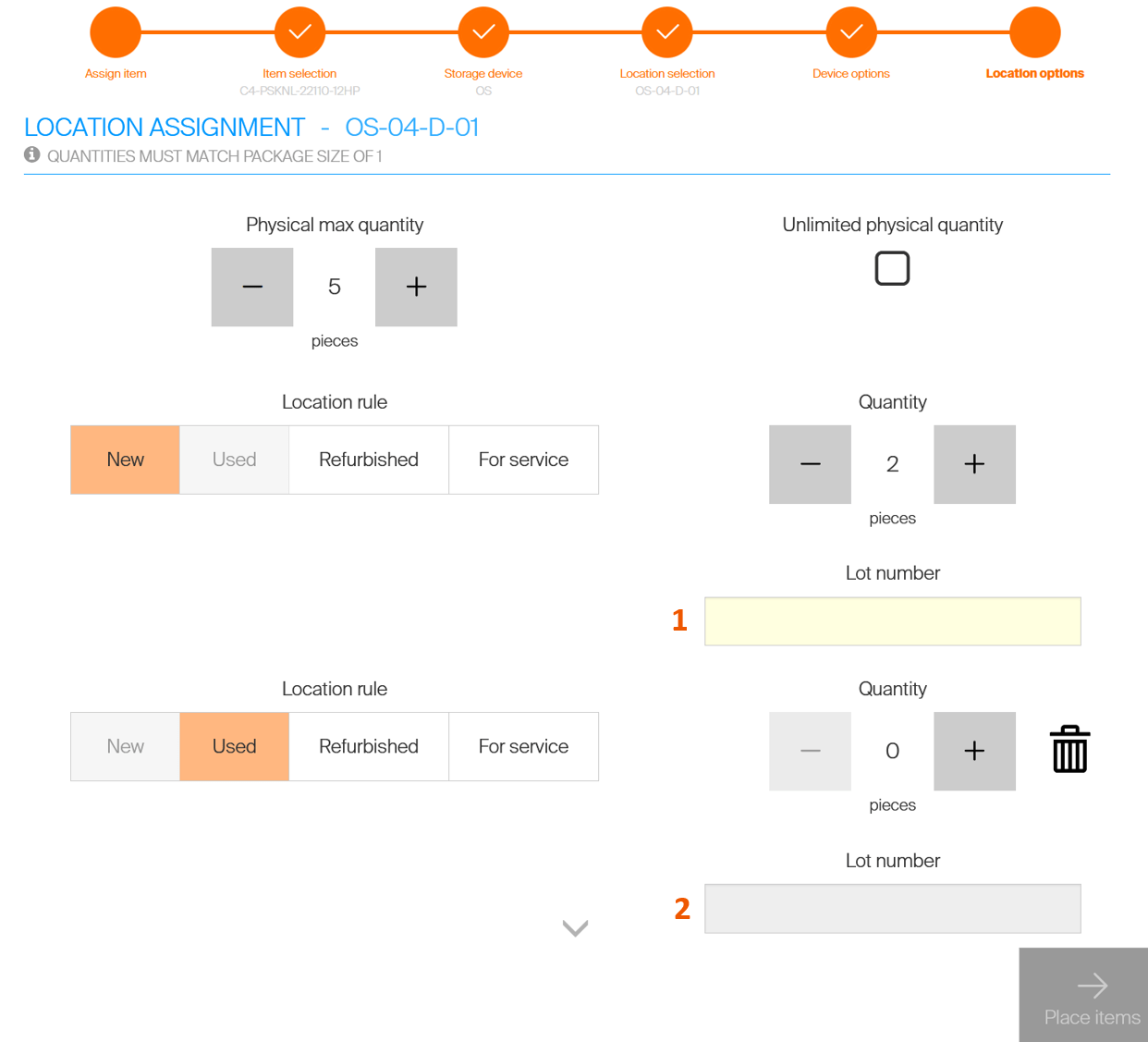Select Refurbished in the second Location rule
Image resolution: width=1148 pixels, height=1042 pixels.
[x=369, y=746]
